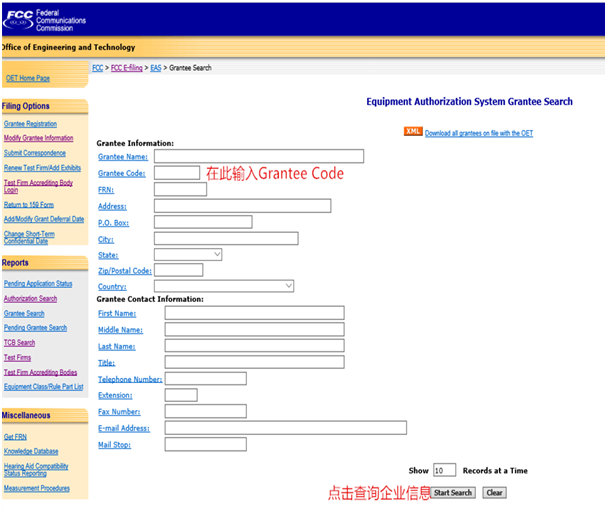Click the State label link

coord(108,255)
